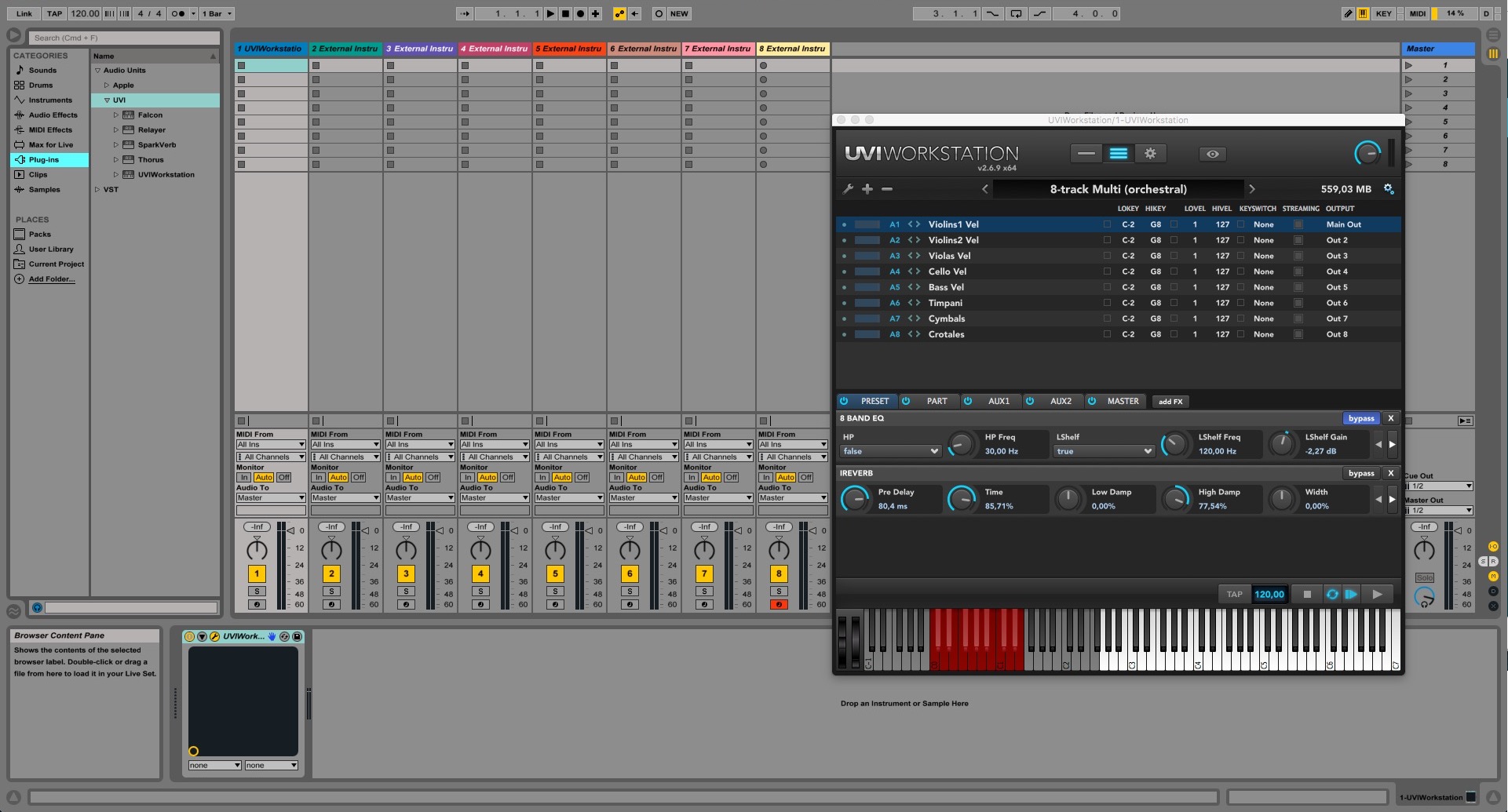Bypass the IREVERB effect
1508x812 pixels.
tap(1361, 473)
